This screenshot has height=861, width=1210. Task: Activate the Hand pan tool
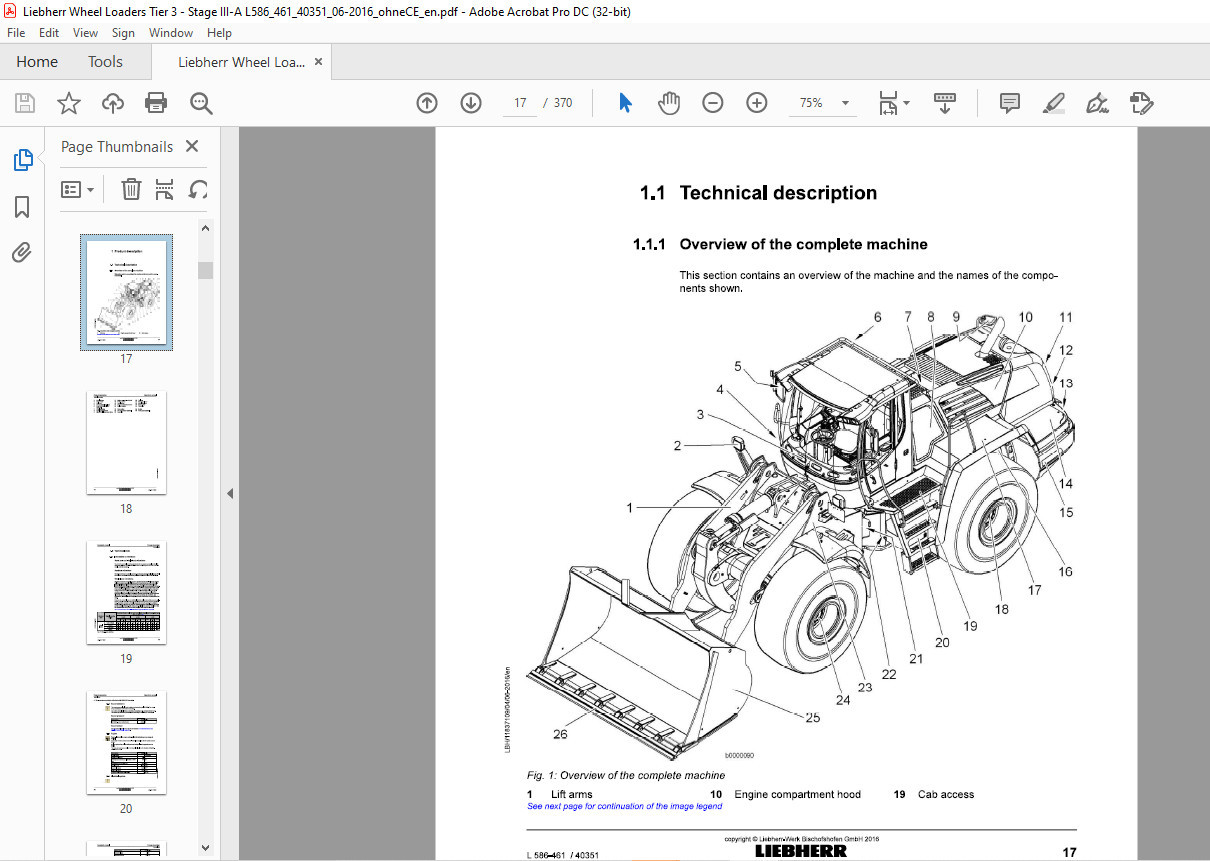[x=669, y=103]
